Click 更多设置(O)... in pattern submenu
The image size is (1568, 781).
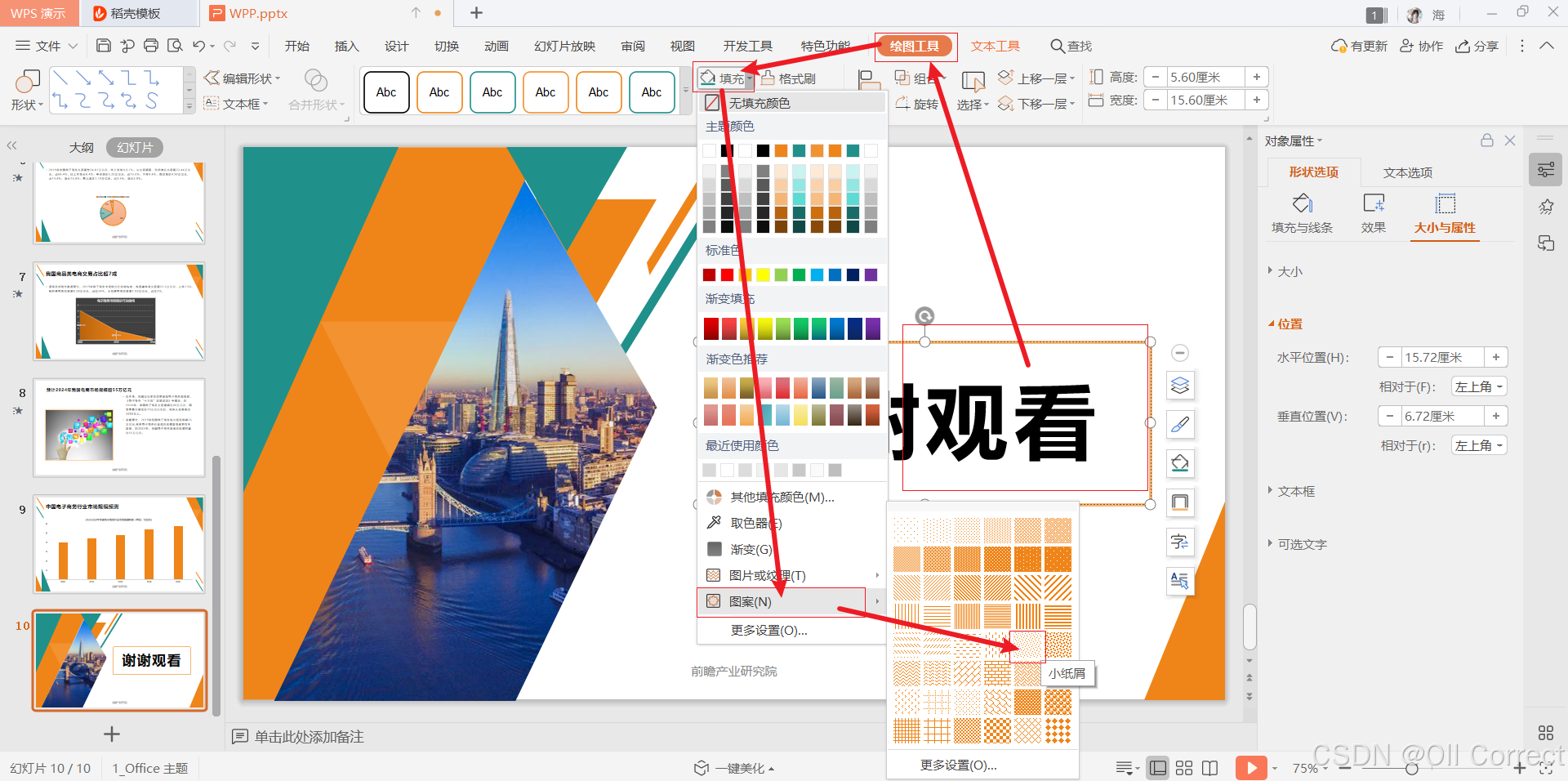point(959,765)
